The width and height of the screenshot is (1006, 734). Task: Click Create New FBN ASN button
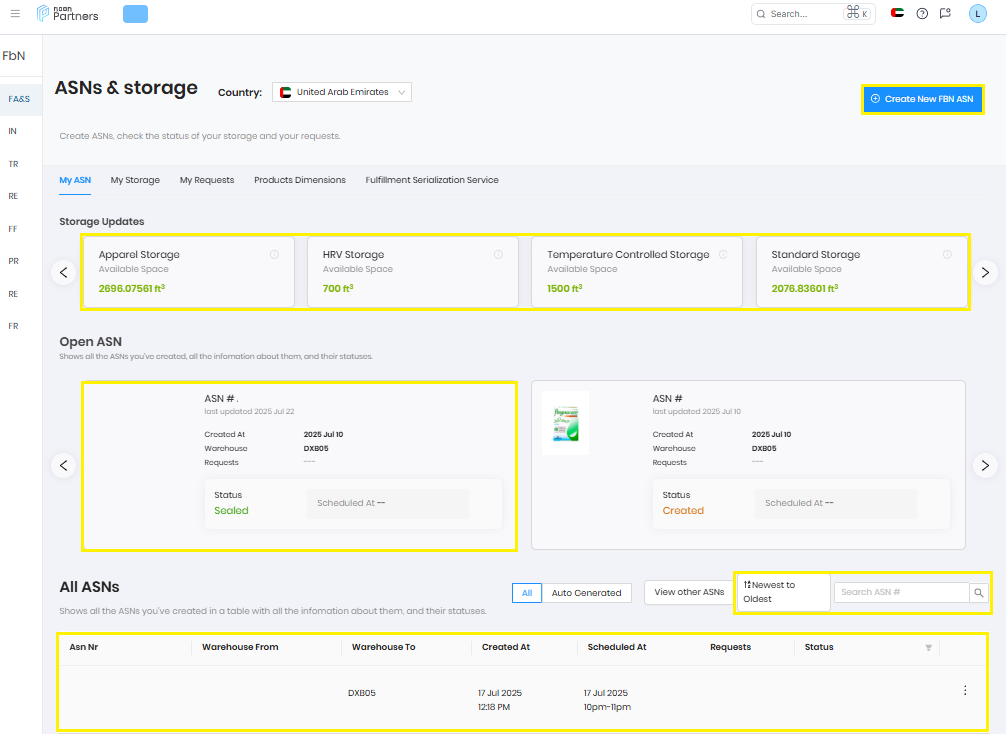(923, 99)
